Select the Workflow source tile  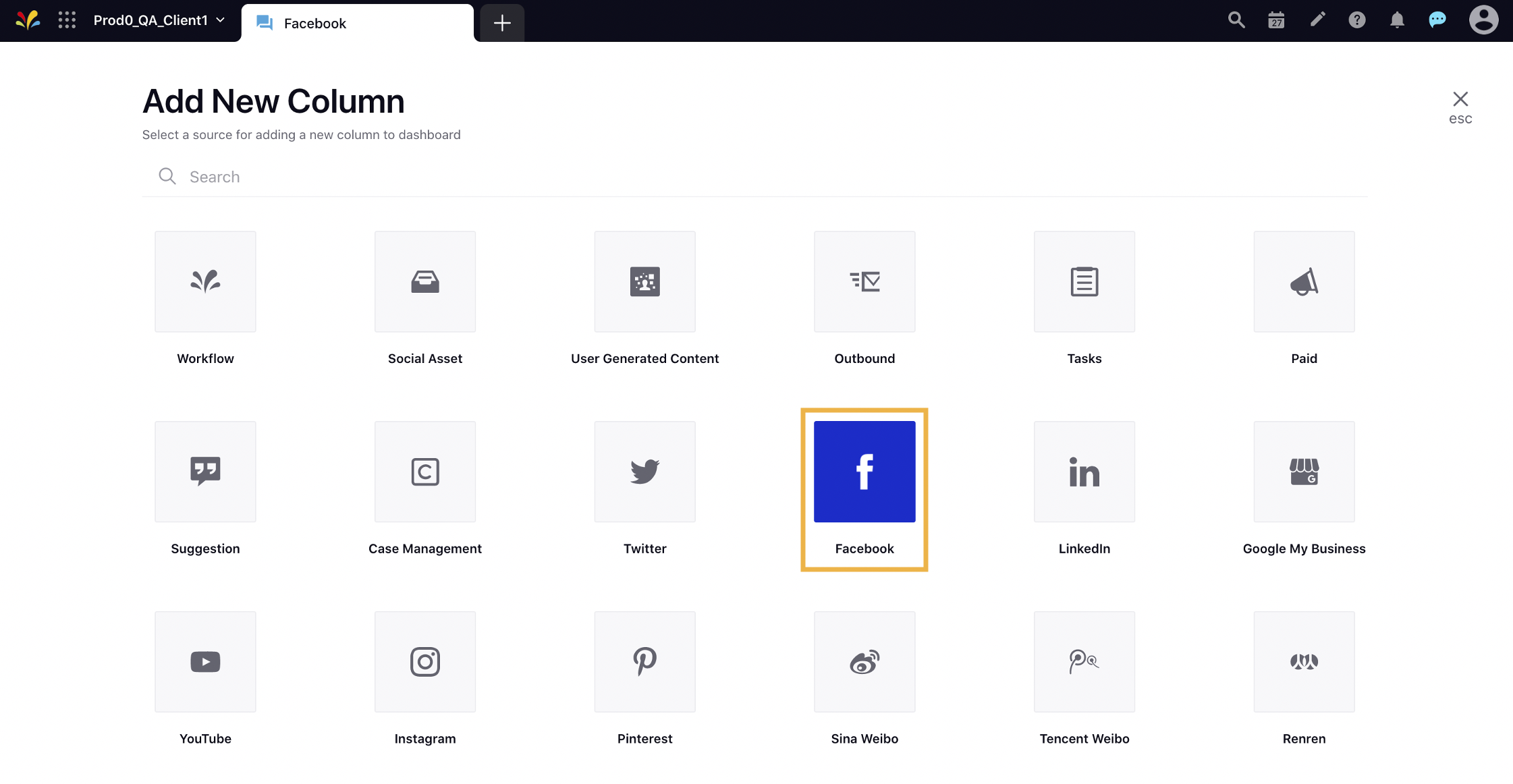205,281
